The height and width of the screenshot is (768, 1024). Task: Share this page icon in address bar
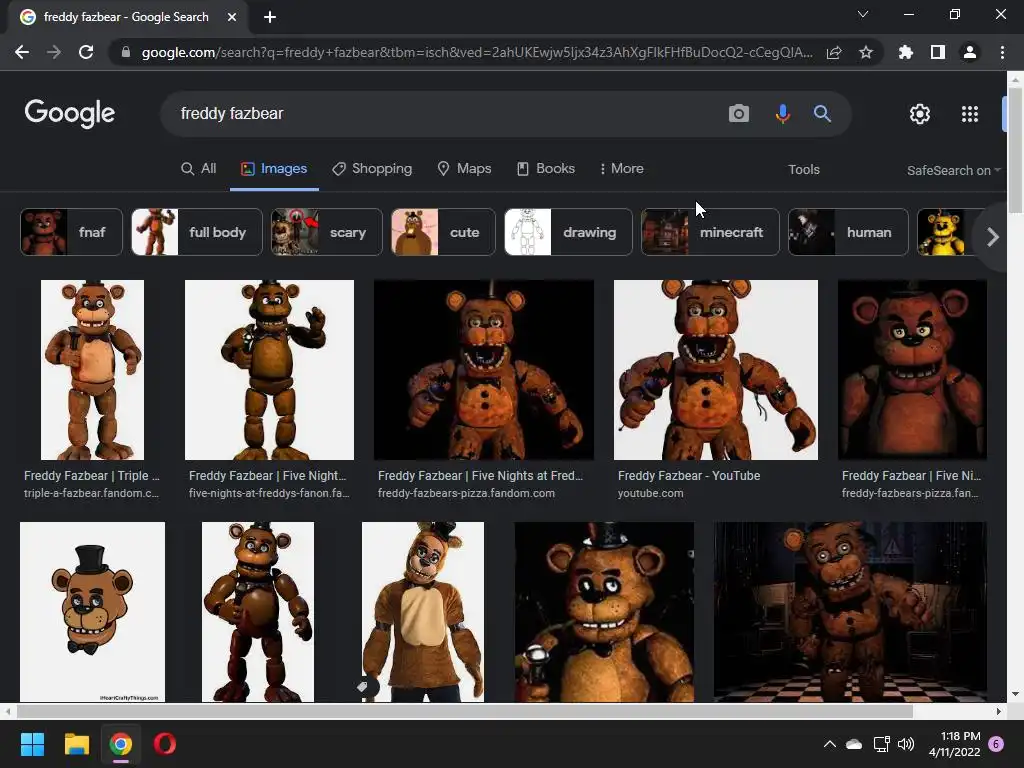[x=834, y=53]
